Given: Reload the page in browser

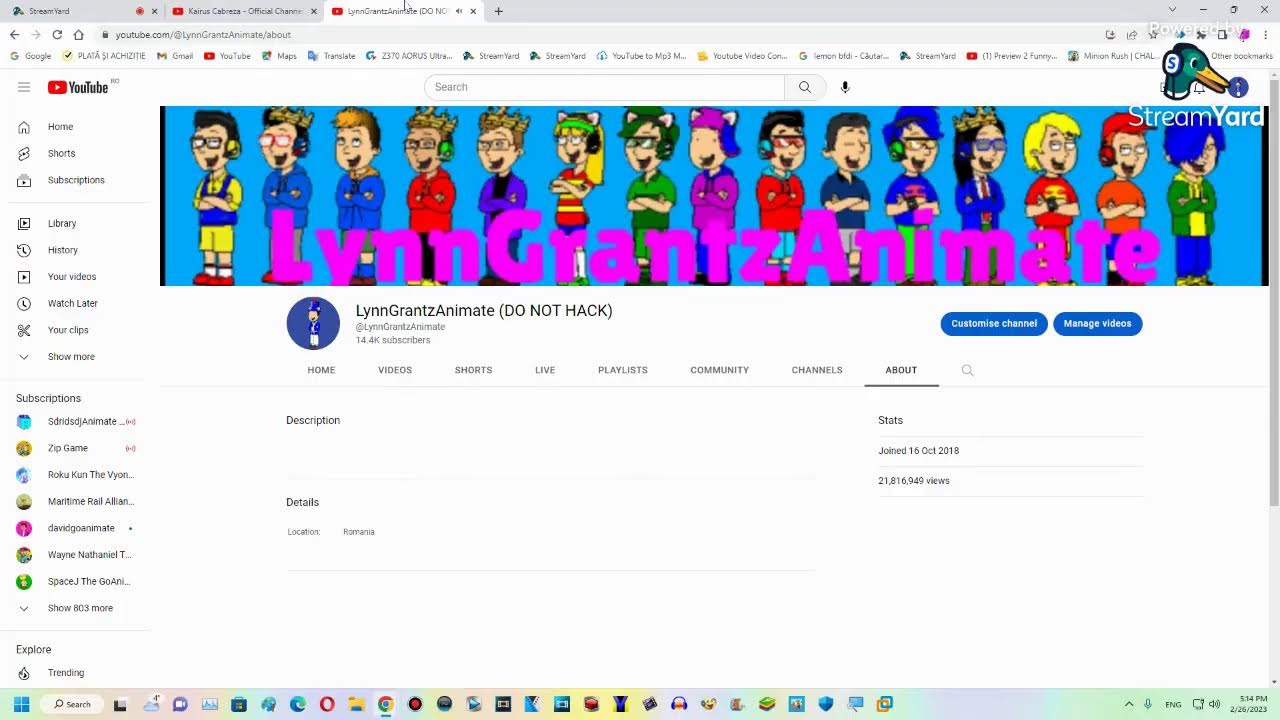Looking at the screenshot, I should click(57, 34).
